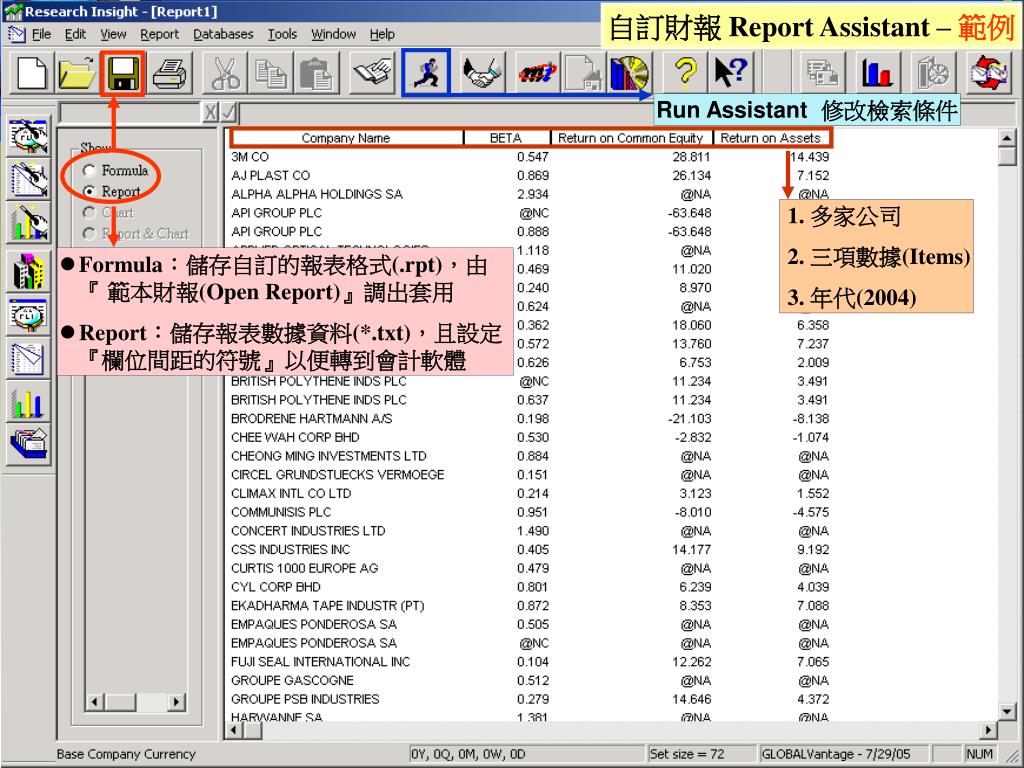The height and width of the screenshot is (768, 1024).
Task: Click FUJI SEAL INTERNATIONAL INC row
Action: click(530, 662)
